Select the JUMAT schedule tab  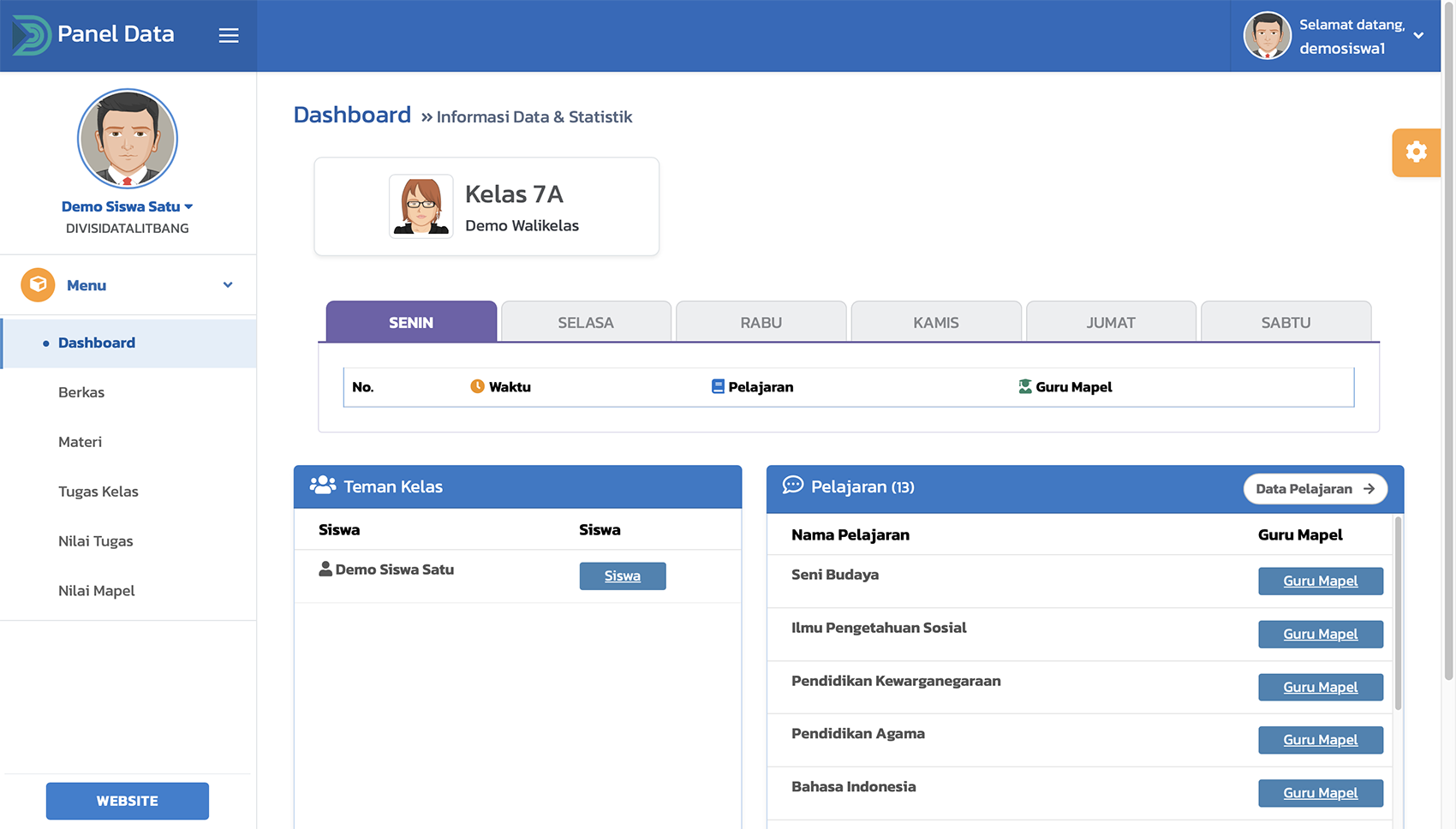(1110, 323)
